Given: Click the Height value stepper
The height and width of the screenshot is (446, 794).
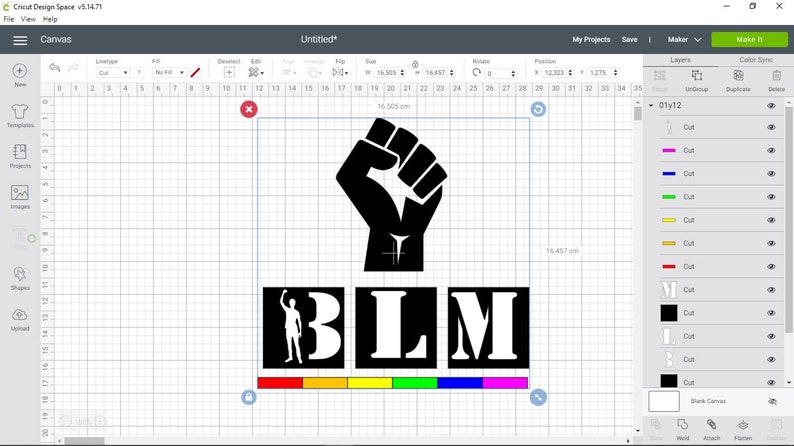Looking at the screenshot, I should click(x=452, y=73).
